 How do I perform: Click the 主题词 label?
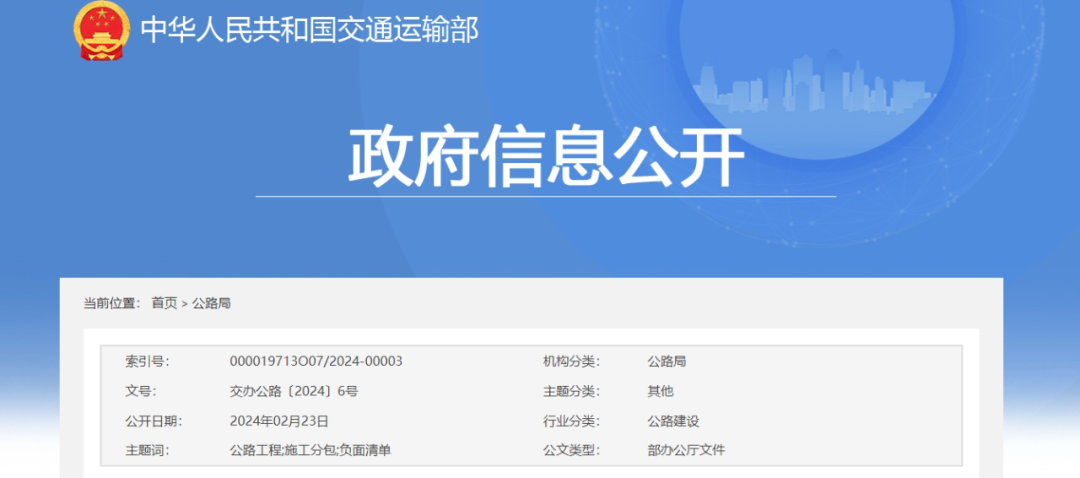click(147, 450)
